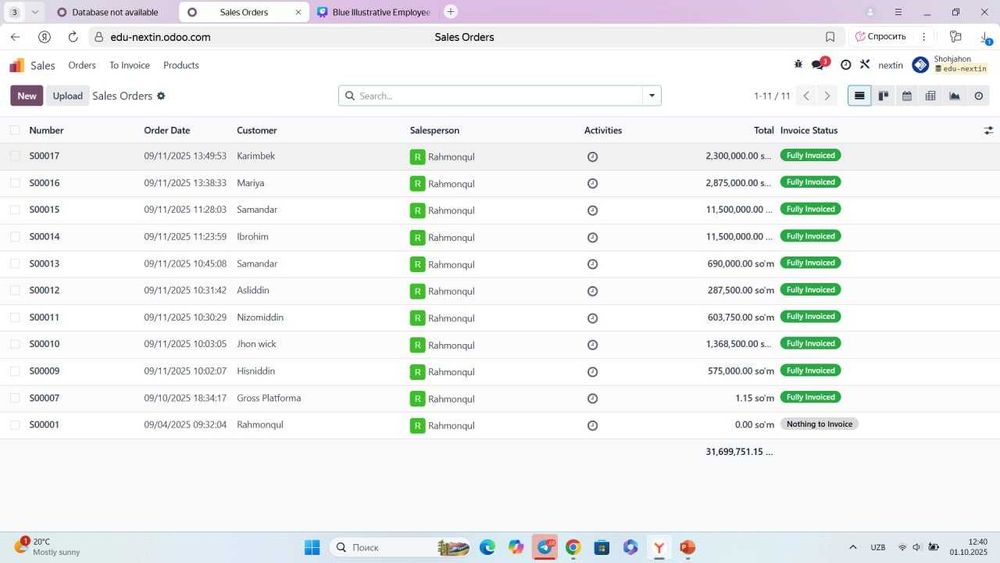Switch to graph view

pyautogui.click(x=954, y=96)
